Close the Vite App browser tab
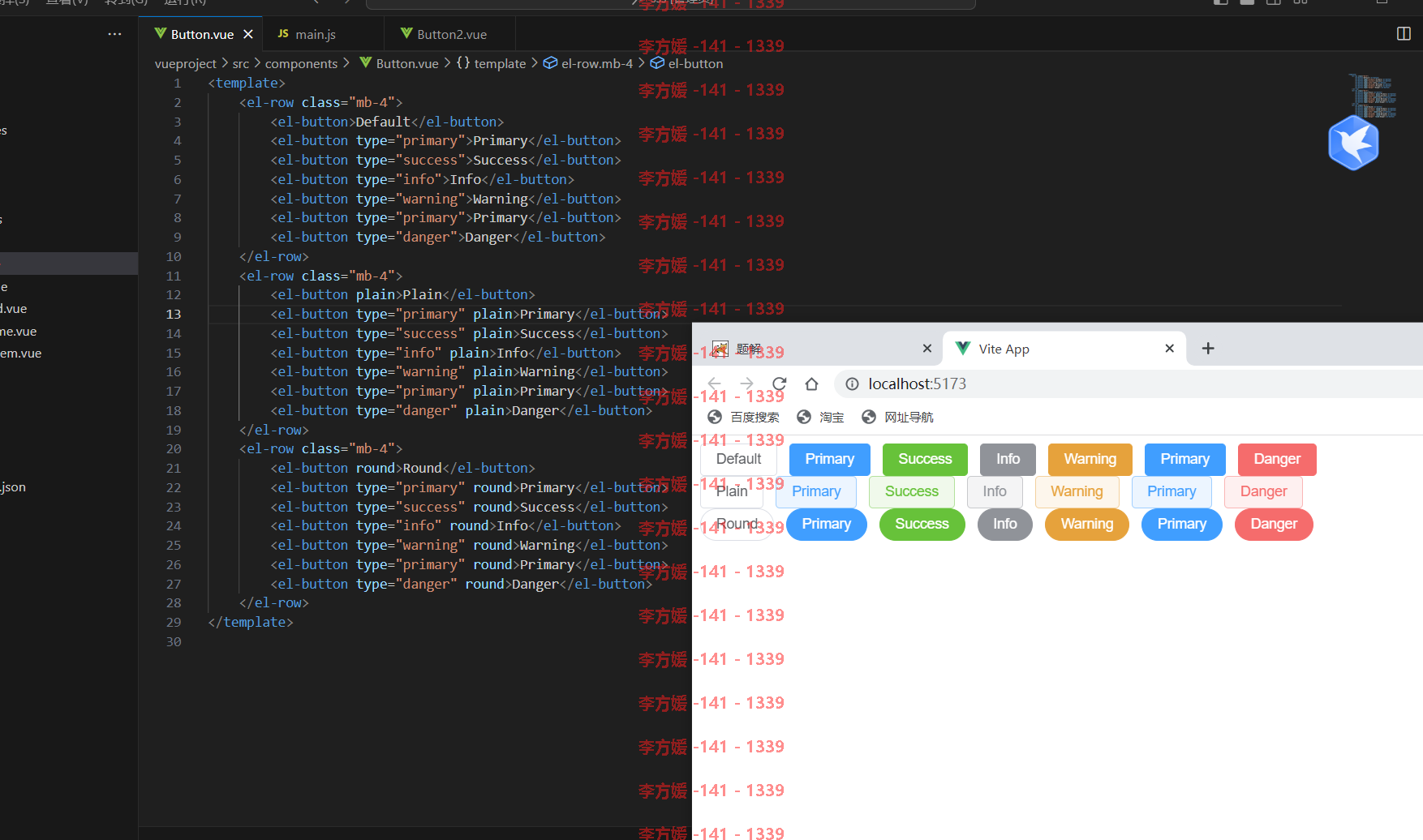The width and height of the screenshot is (1423, 840). 1169,349
